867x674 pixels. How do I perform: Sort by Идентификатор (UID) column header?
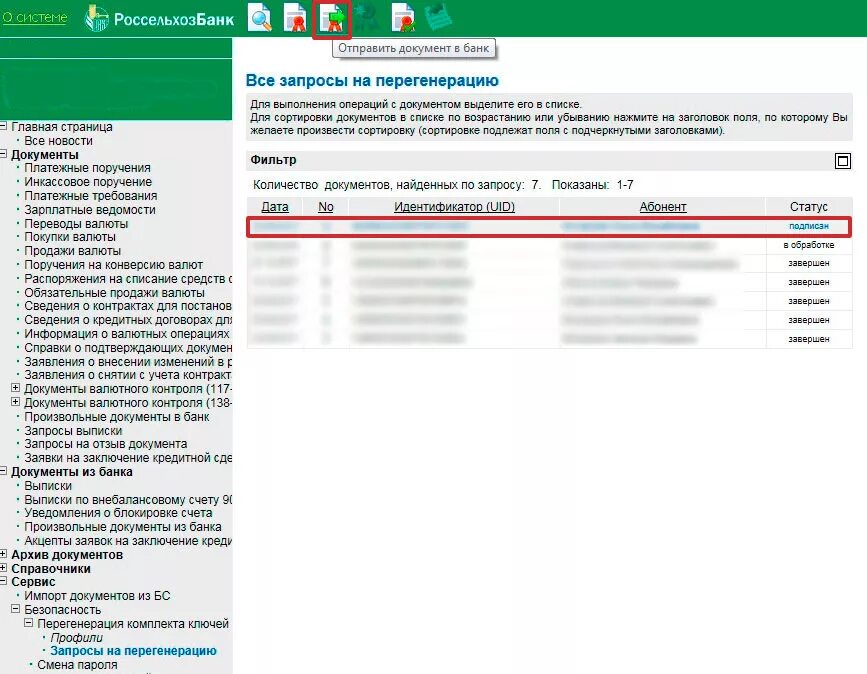[455, 207]
